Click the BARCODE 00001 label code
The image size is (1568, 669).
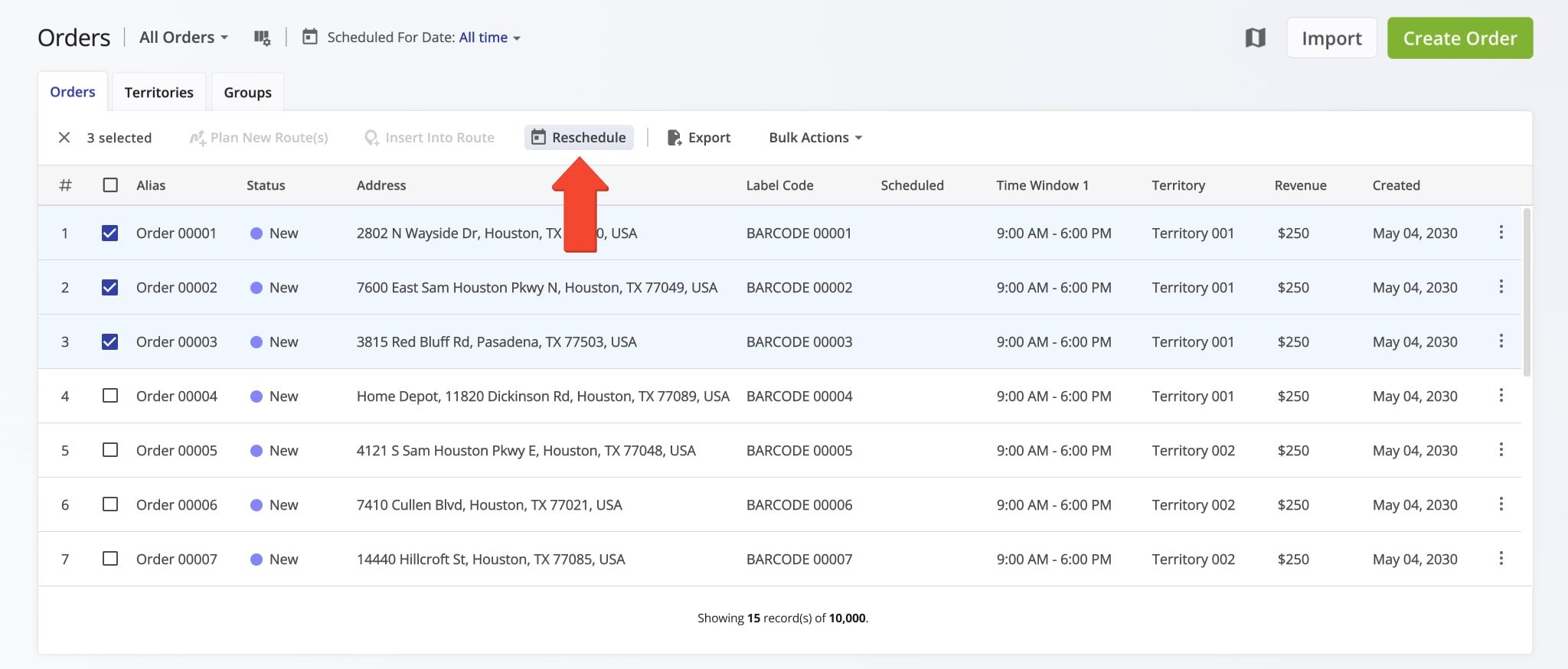pos(799,233)
